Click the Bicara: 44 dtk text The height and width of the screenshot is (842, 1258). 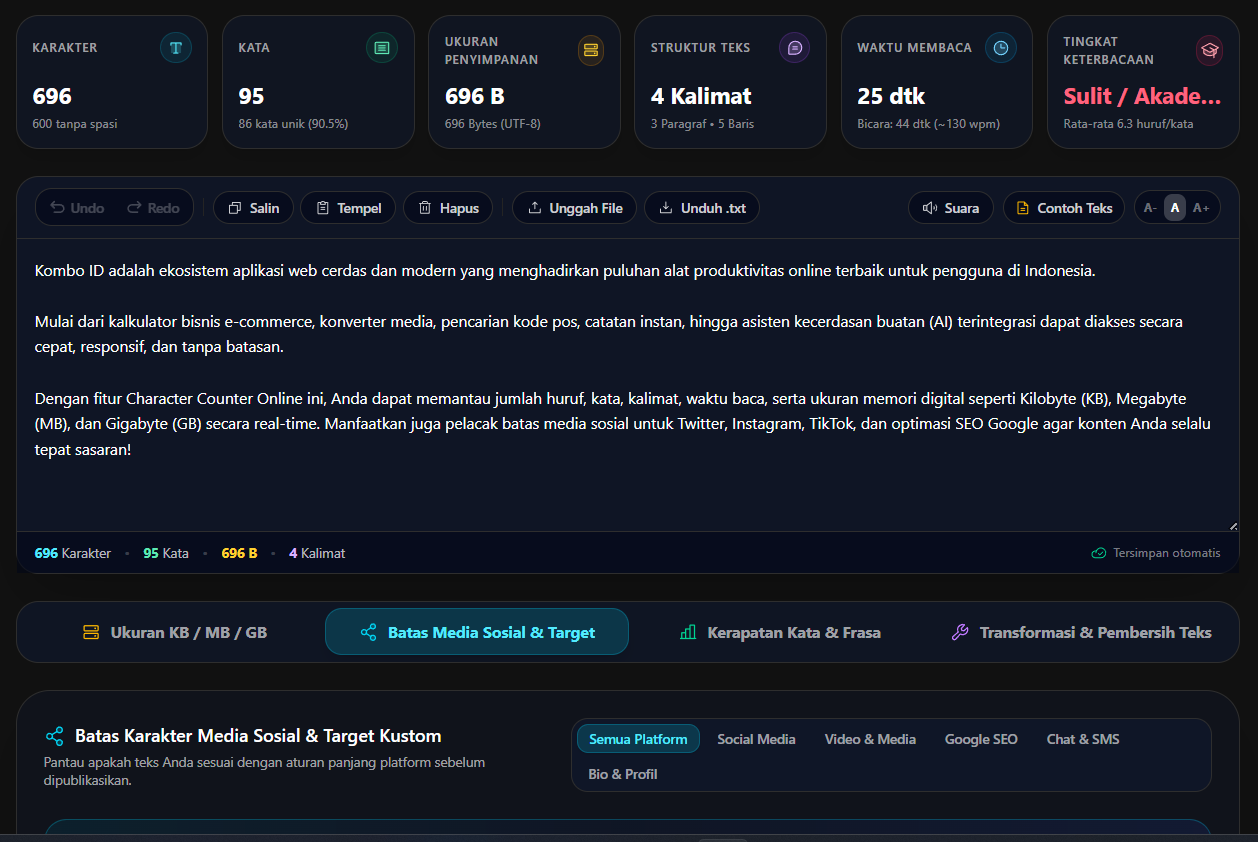928,124
